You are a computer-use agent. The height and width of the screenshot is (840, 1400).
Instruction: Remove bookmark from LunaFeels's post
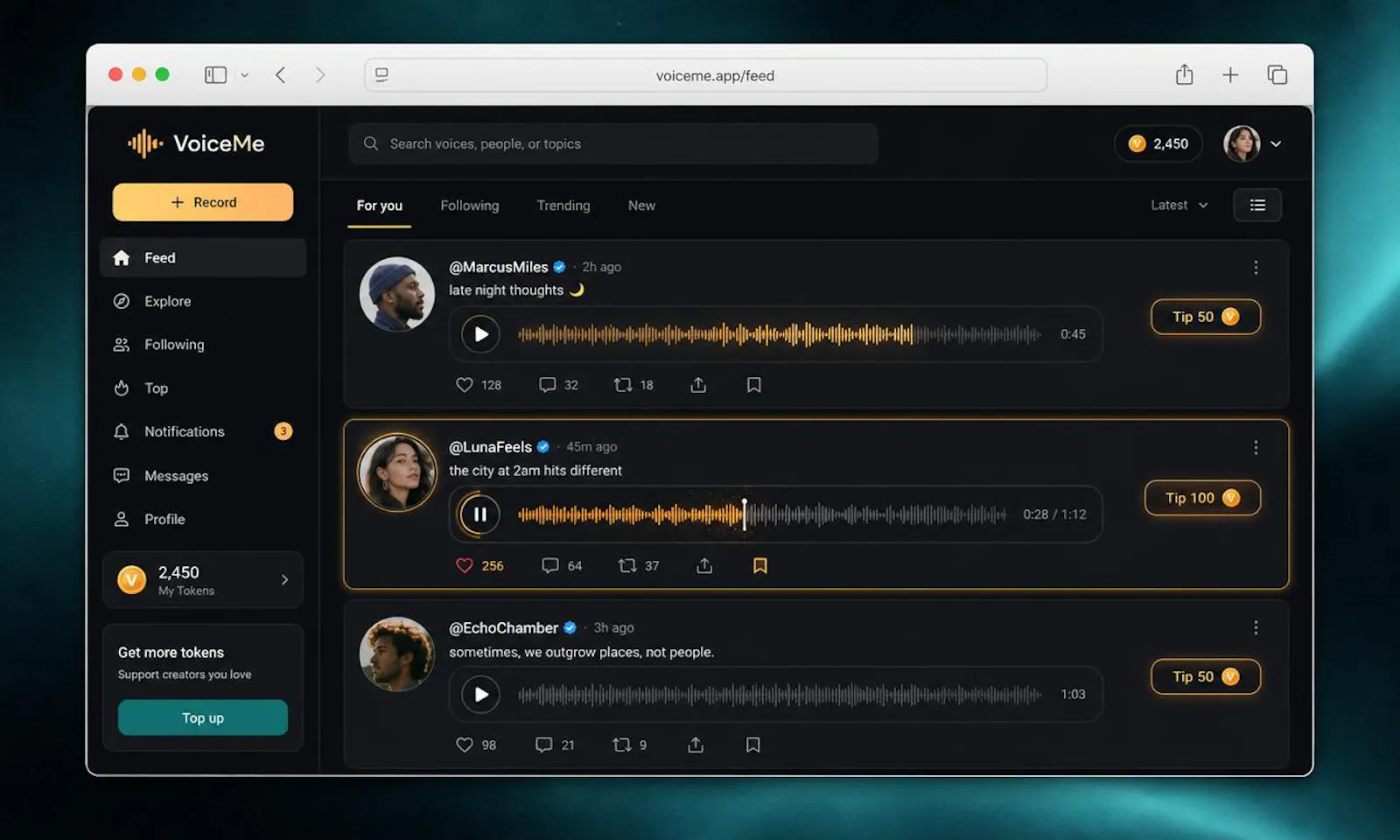[760, 565]
